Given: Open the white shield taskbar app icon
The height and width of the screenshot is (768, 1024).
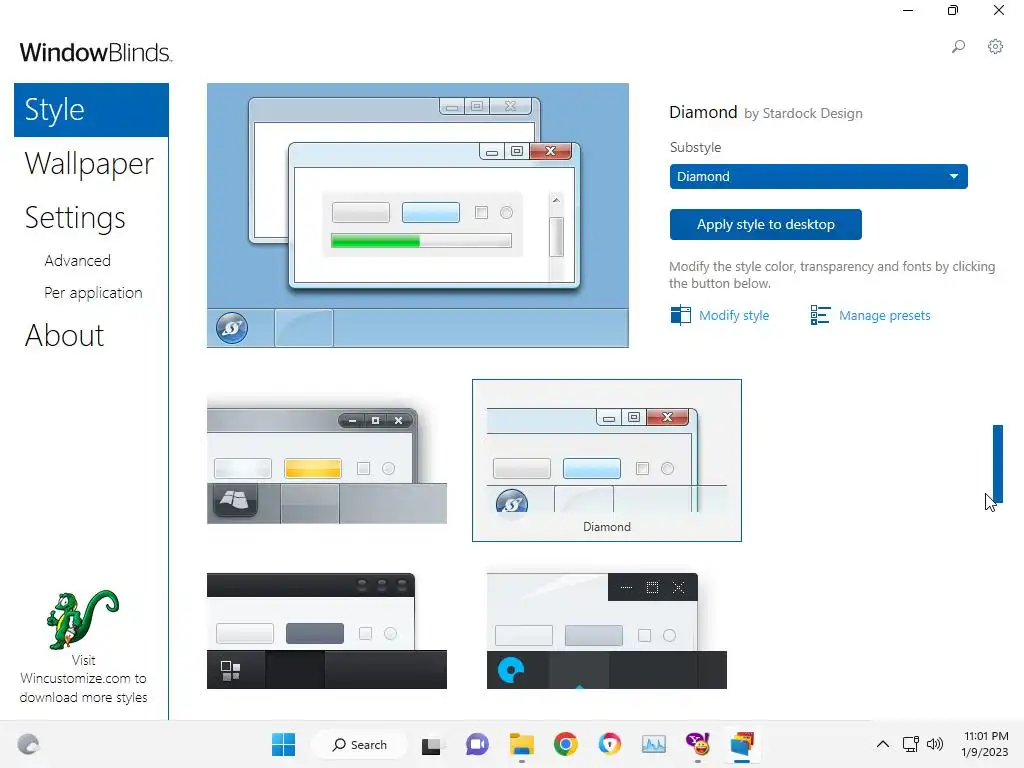Looking at the screenshot, I should coord(609,744).
